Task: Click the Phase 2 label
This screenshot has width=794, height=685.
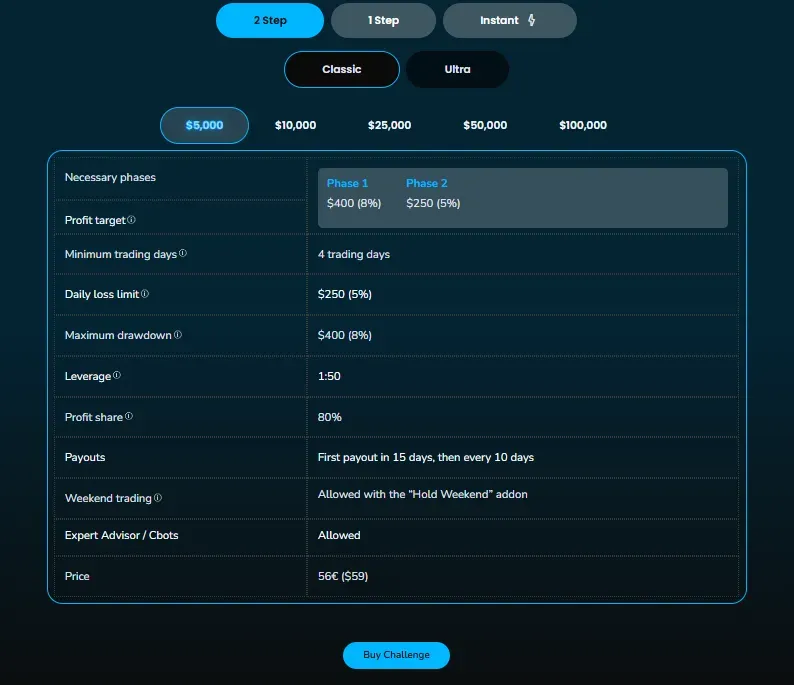Action: (427, 183)
